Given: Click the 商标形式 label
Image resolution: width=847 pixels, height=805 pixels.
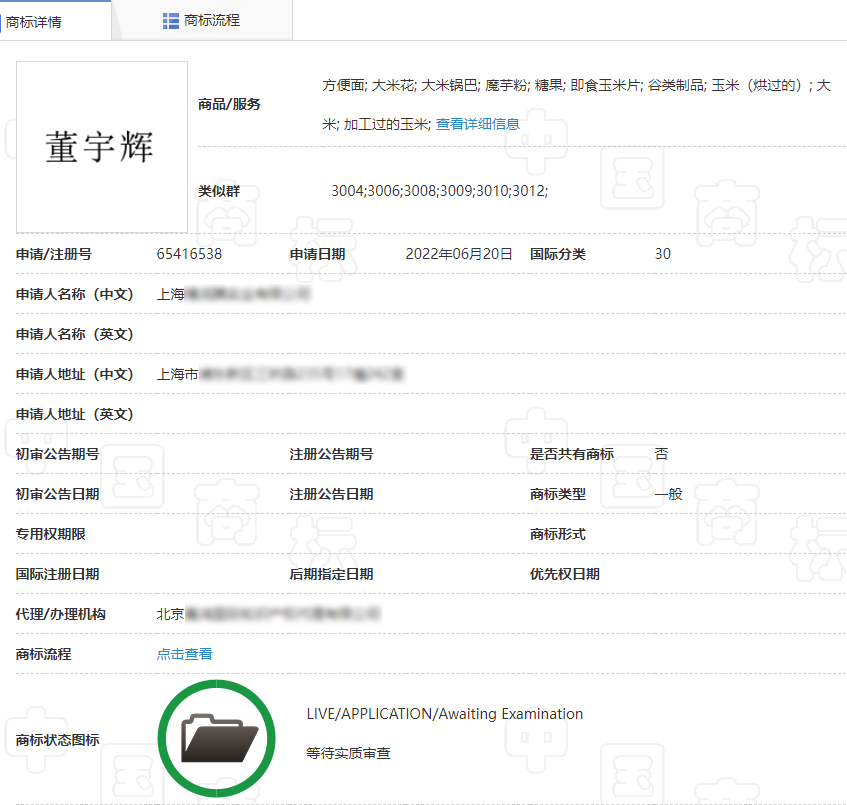Looking at the screenshot, I should (x=557, y=534).
